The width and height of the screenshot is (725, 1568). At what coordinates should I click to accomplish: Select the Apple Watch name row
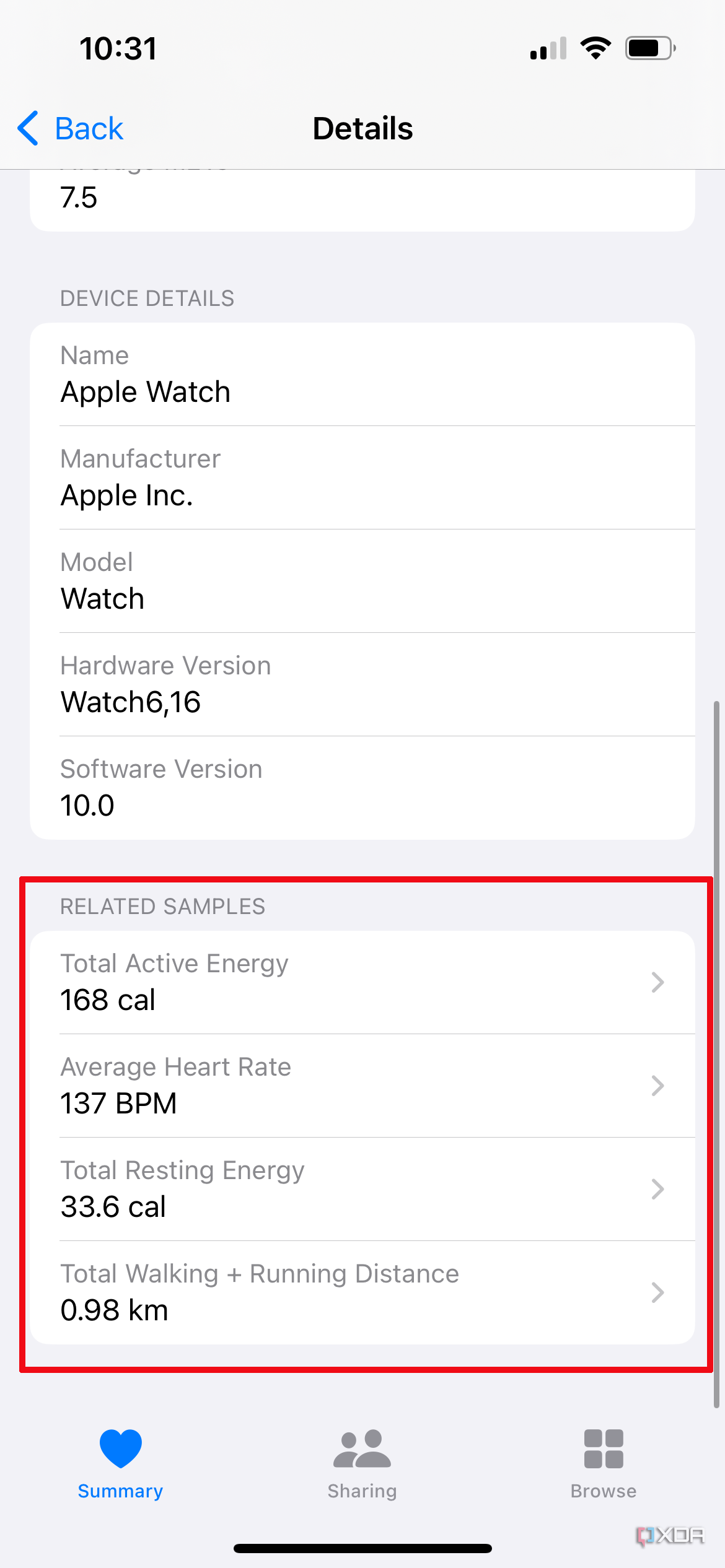tap(362, 375)
